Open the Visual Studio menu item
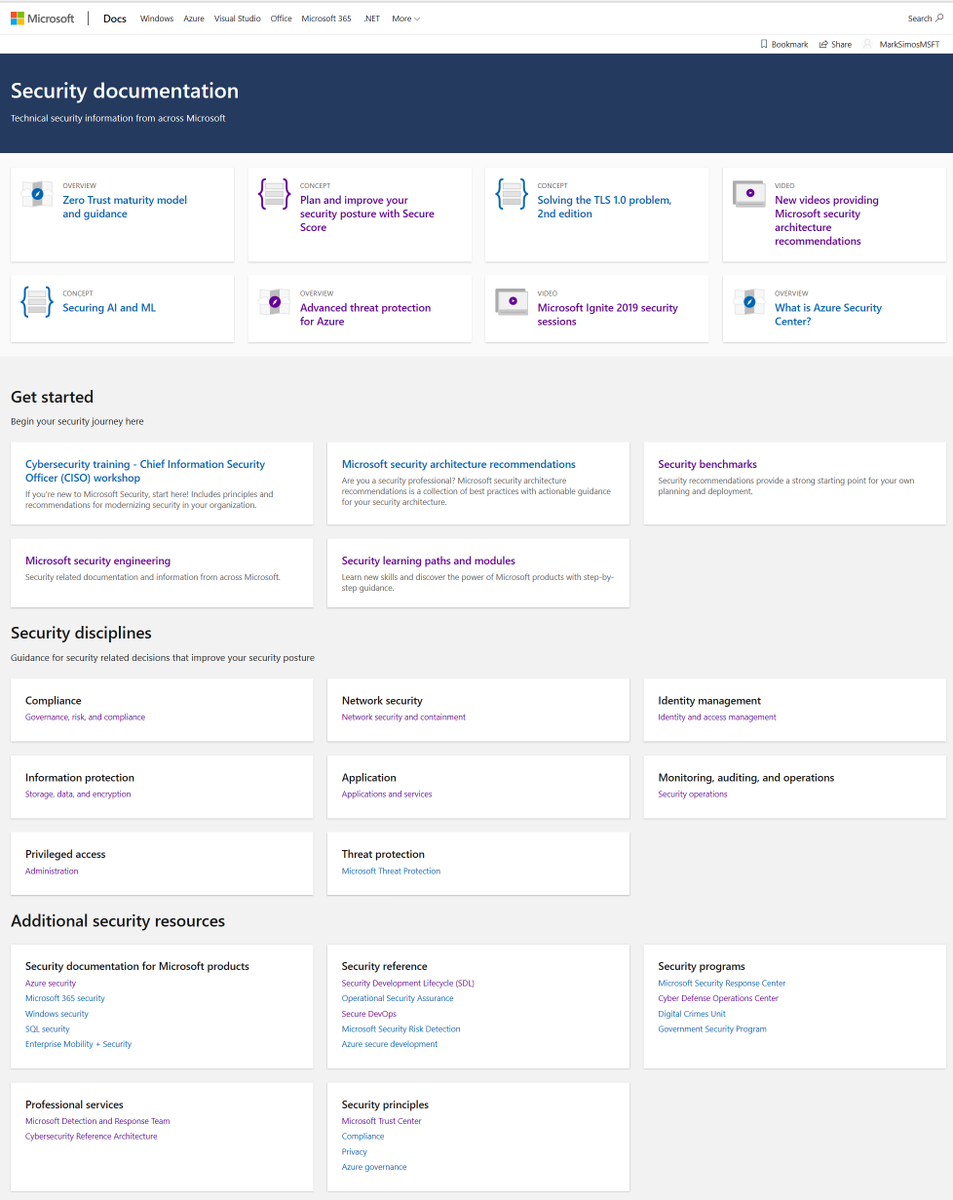953x1200 pixels. click(x=237, y=18)
